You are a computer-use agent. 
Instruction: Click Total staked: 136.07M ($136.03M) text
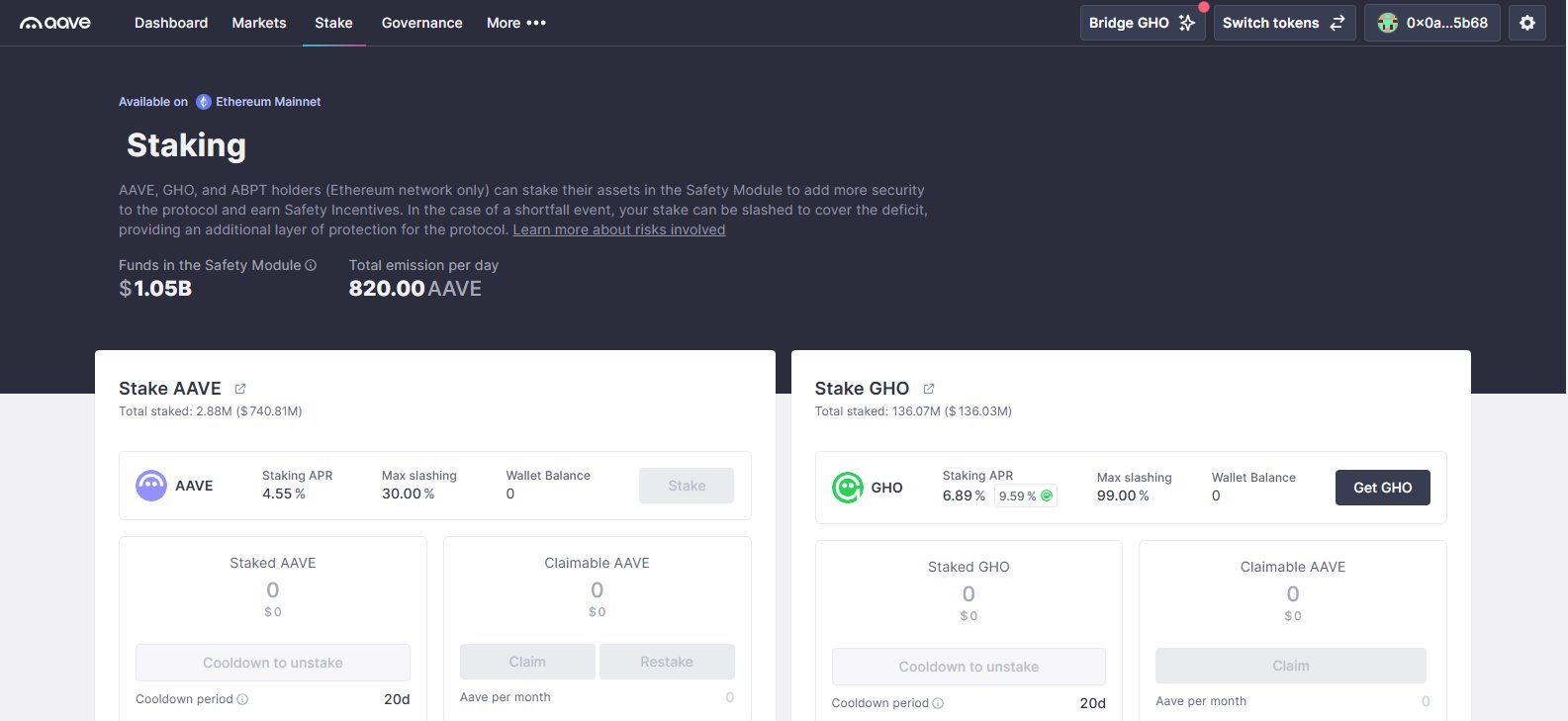coord(913,411)
